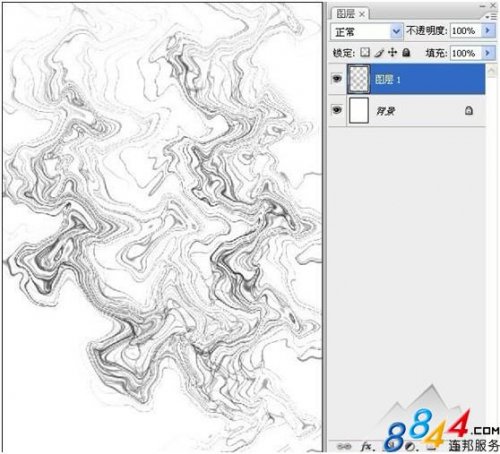Open the layers panel options menu

coord(492,16)
